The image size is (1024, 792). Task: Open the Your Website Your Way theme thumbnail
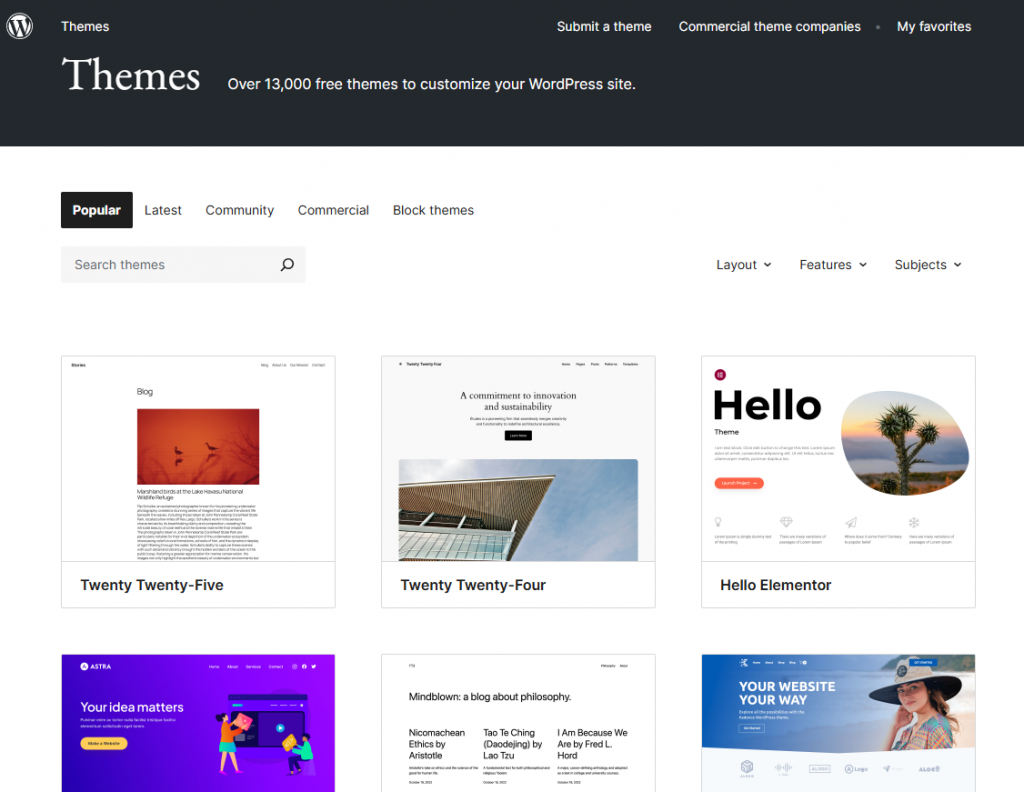(838, 723)
